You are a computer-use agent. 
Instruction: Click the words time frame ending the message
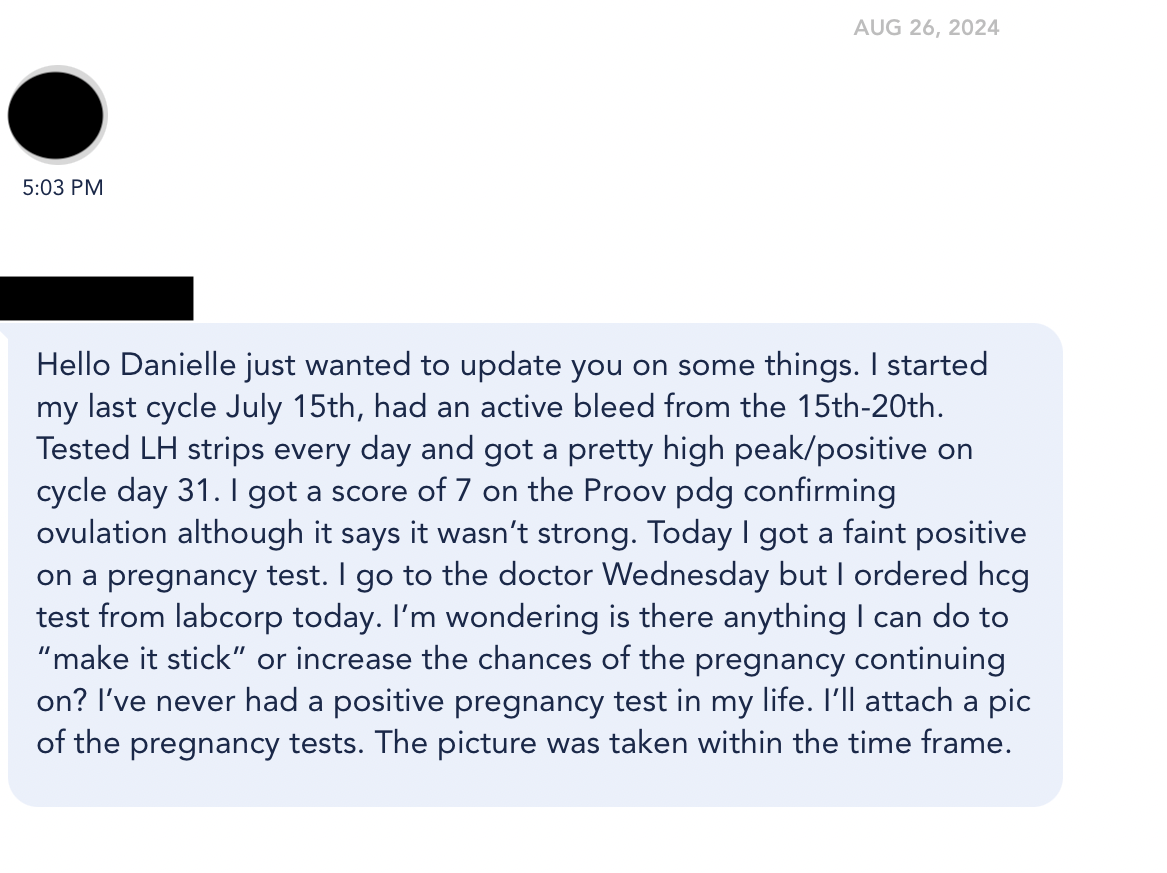930,744
